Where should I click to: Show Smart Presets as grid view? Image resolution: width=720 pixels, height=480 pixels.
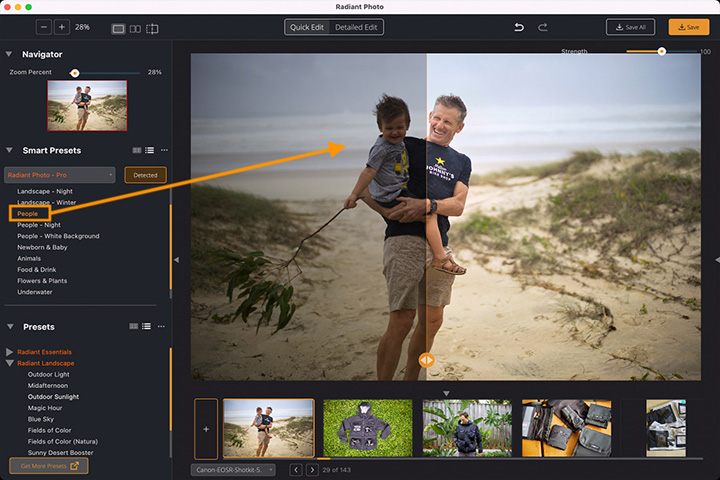pyautogui.click(x=137, y=150)
